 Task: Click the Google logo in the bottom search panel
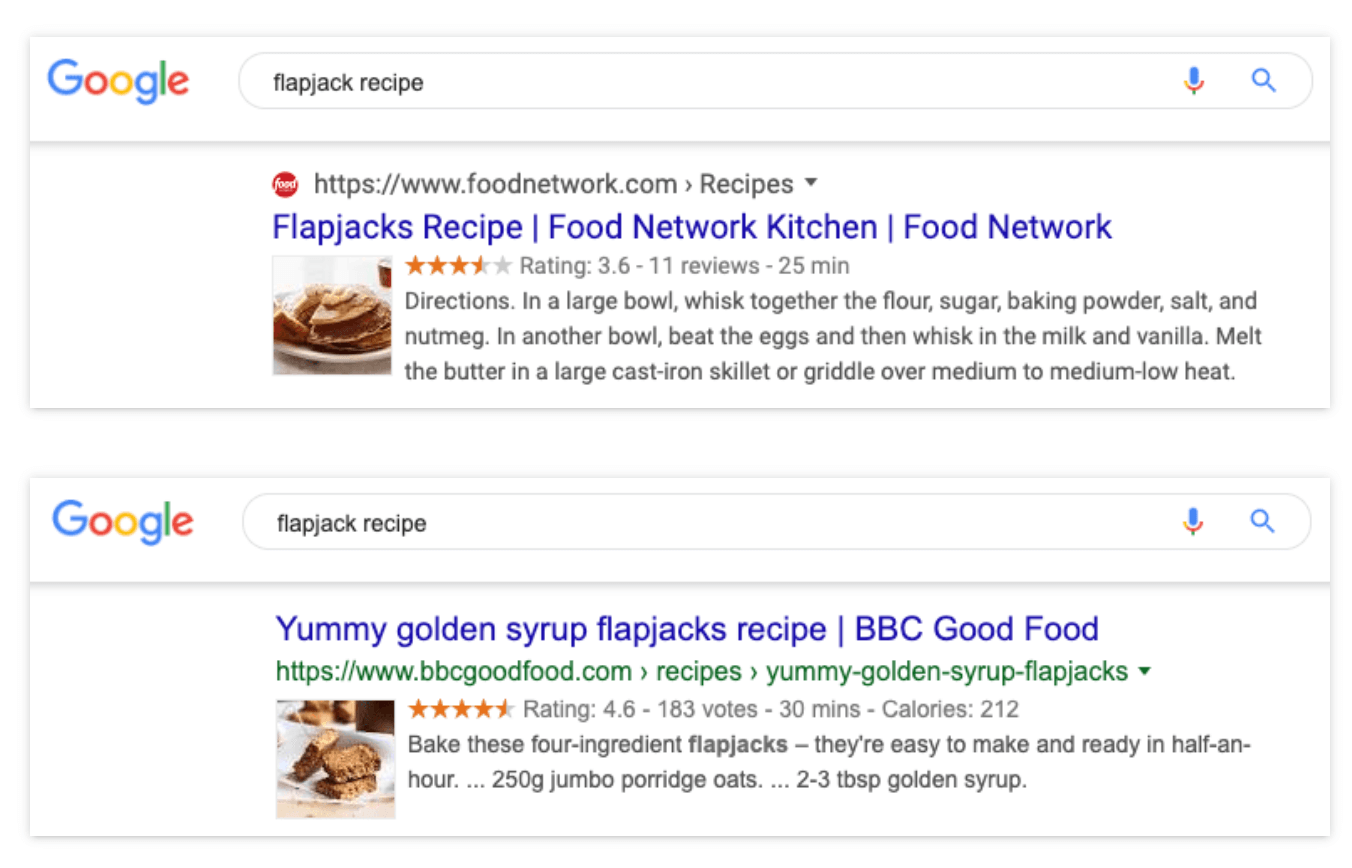[123, 522]
